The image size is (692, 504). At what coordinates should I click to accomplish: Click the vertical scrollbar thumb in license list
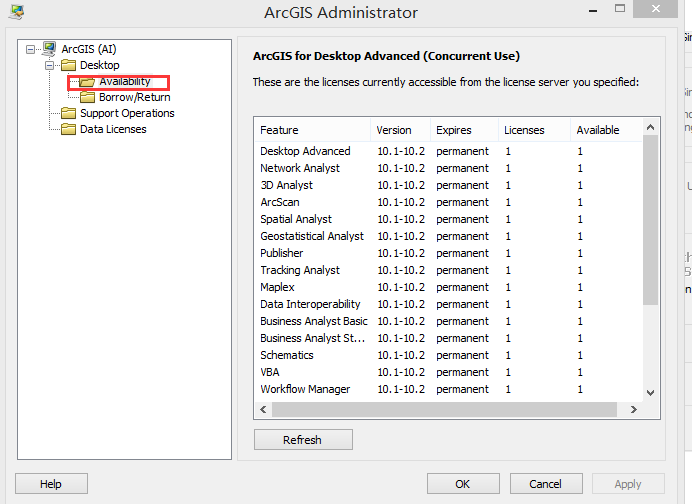click(651, 220)
